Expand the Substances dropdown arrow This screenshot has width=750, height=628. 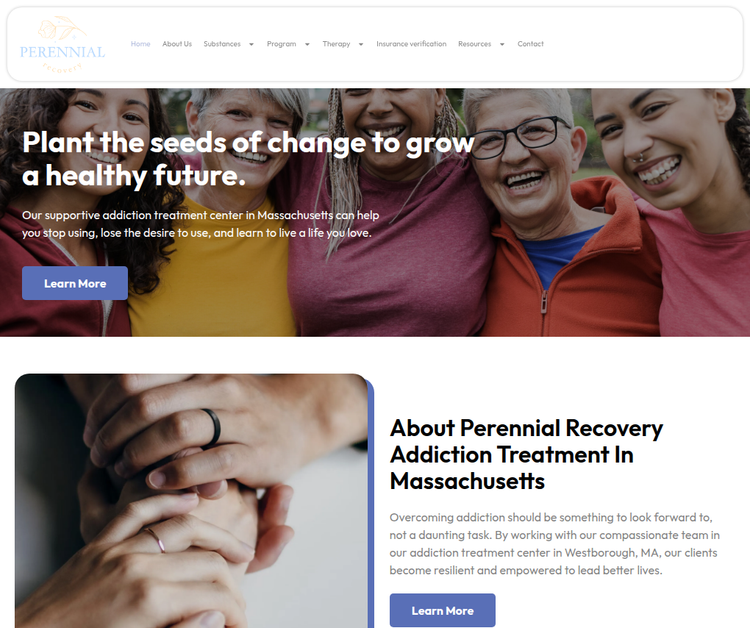251,44
